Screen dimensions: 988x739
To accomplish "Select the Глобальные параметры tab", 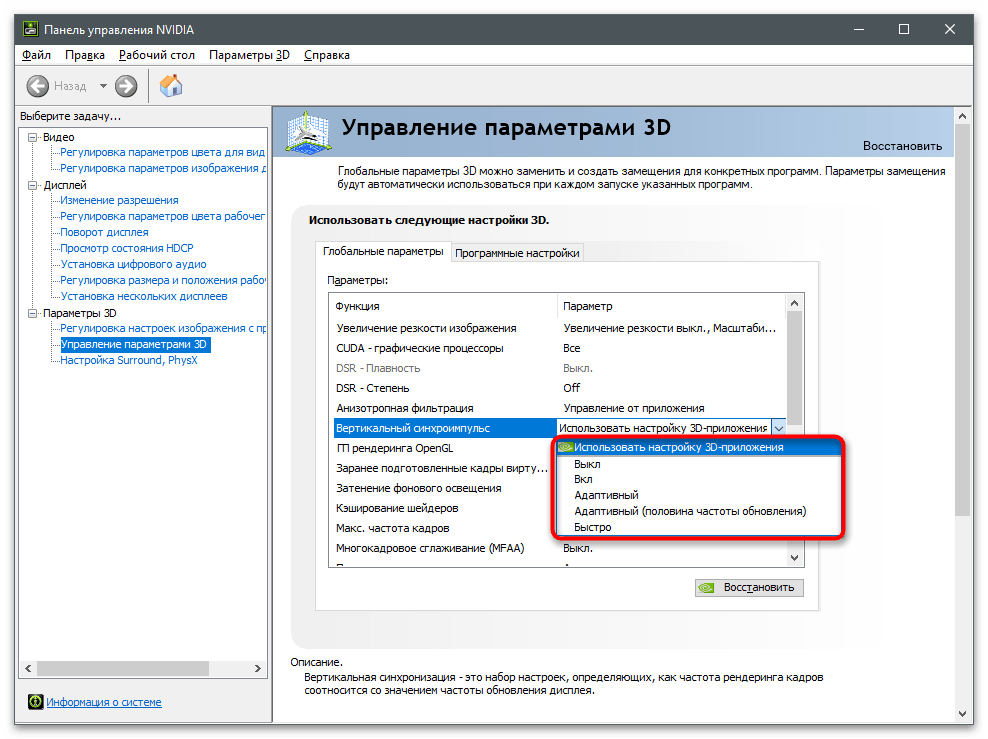I will 383,251.
